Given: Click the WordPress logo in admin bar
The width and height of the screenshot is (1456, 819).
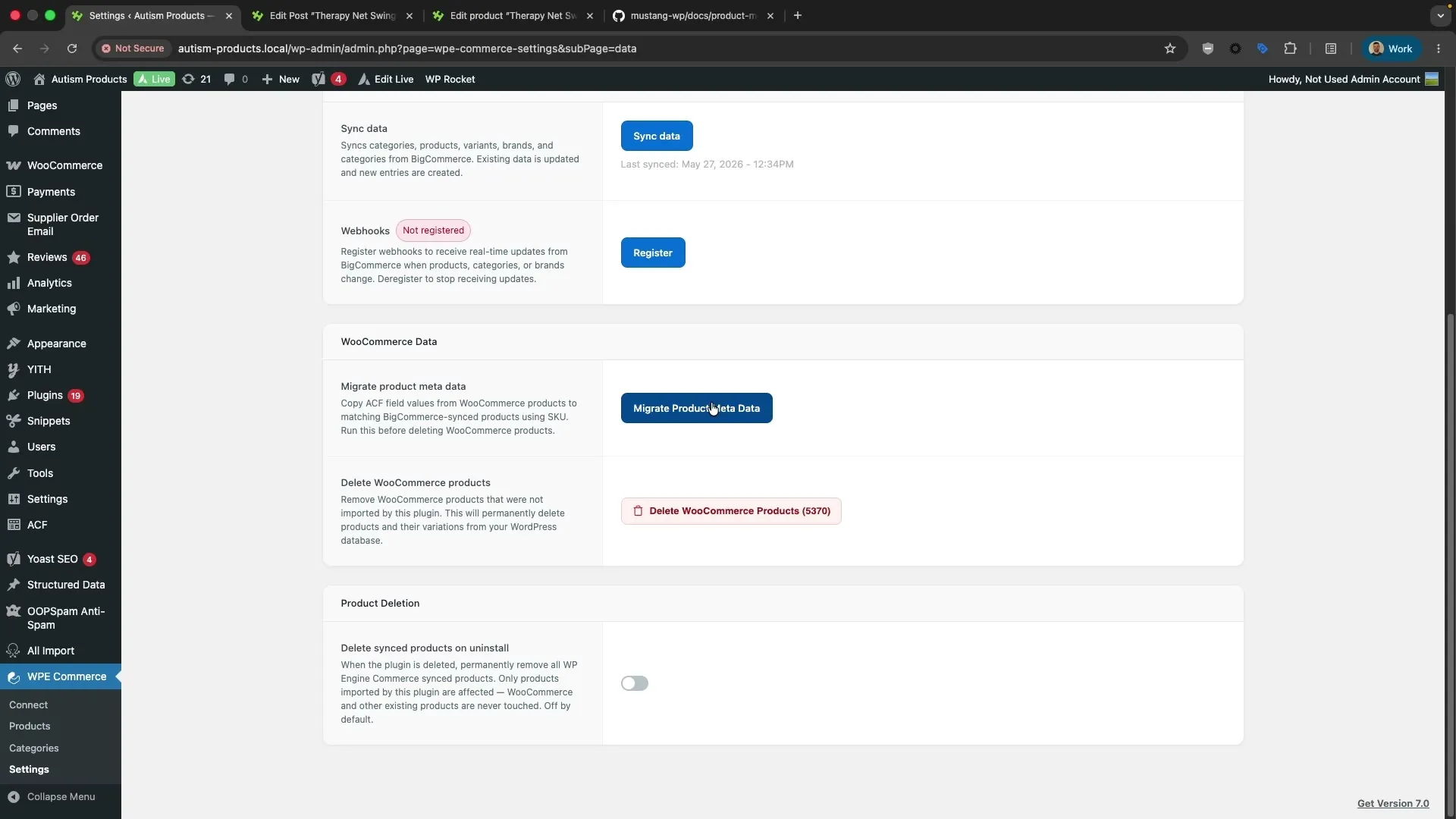Looking at the screenshot, I should point(13,79).
